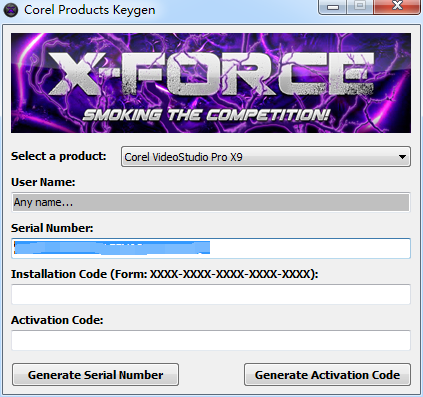
Task: Click the Activation Code field
Action: point(211,340)
